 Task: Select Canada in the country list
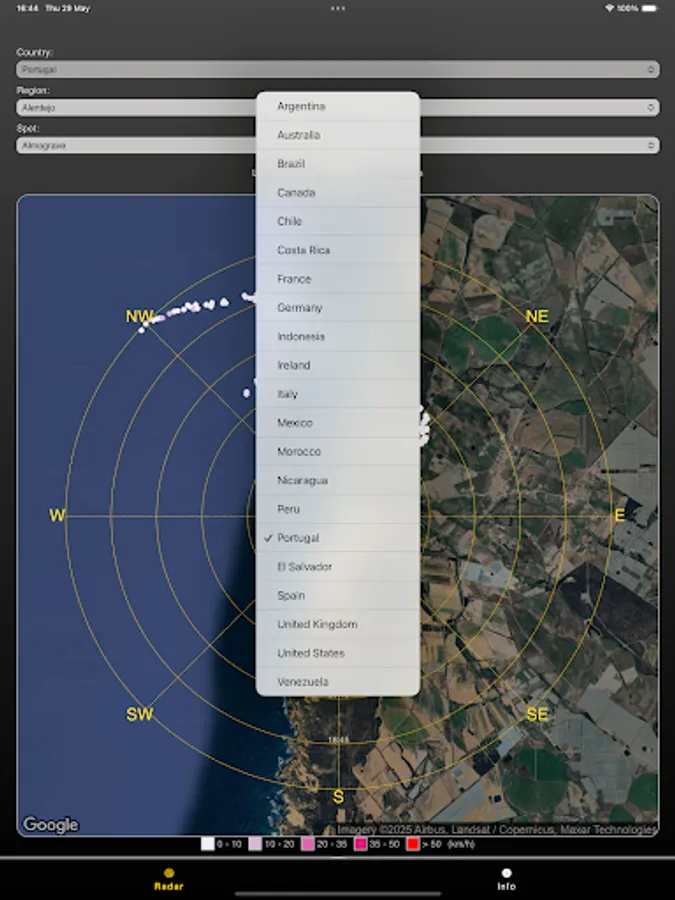pos(338,192)
